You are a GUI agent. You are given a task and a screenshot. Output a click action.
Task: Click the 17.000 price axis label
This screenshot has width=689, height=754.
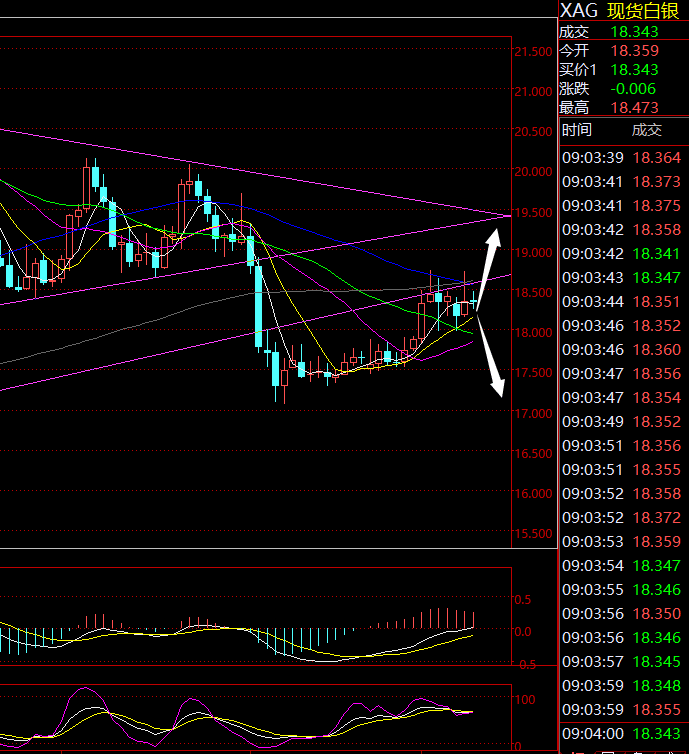533,414
